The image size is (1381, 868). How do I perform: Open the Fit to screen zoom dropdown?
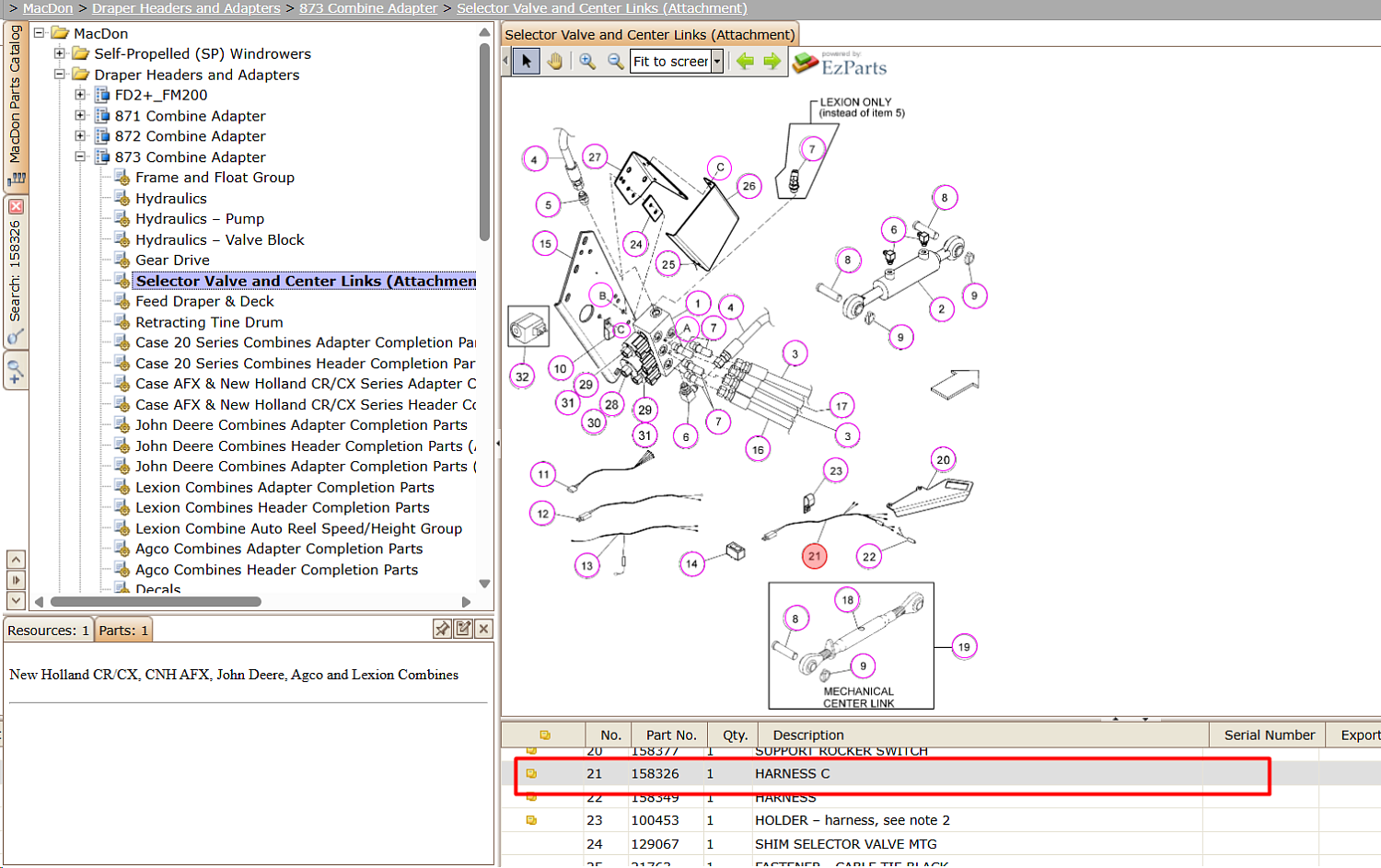(717, 62)
